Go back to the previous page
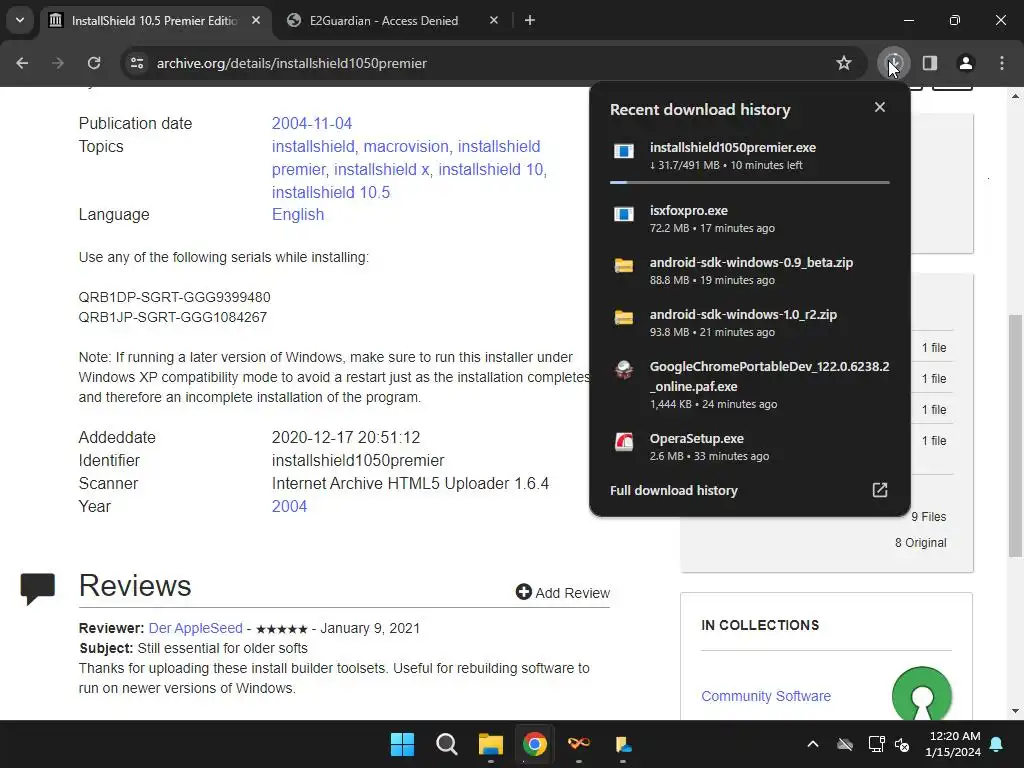Screen dimensions: 1024x768 pyautogui.click(x=22, y=63)
